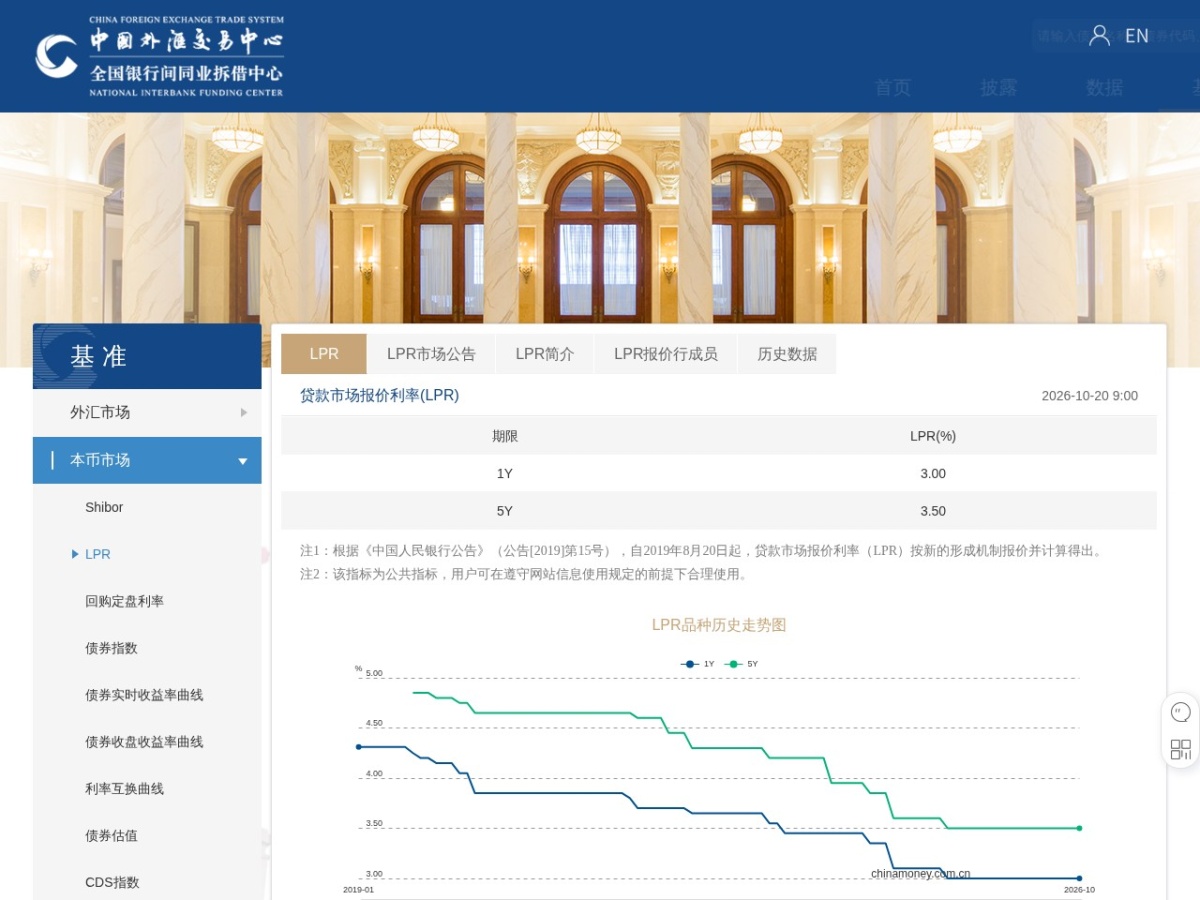This screenshot has width=1200, height=900.
Task: Collapse 本币市场 dropdown arrow
Action: [x=242, y=461]
